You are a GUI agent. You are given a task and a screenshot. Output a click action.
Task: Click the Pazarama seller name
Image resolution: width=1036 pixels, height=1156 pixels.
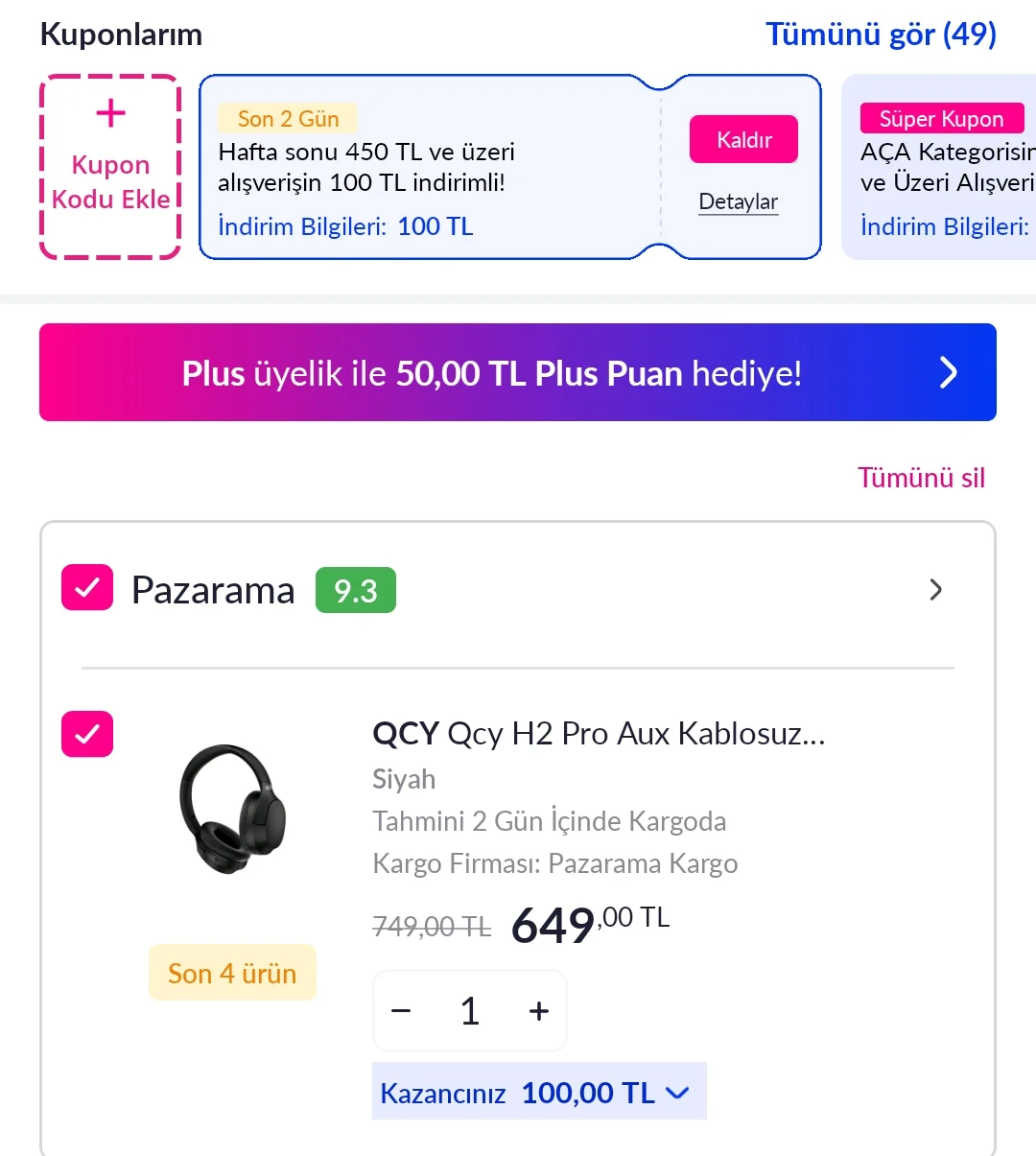coord(213,590)
